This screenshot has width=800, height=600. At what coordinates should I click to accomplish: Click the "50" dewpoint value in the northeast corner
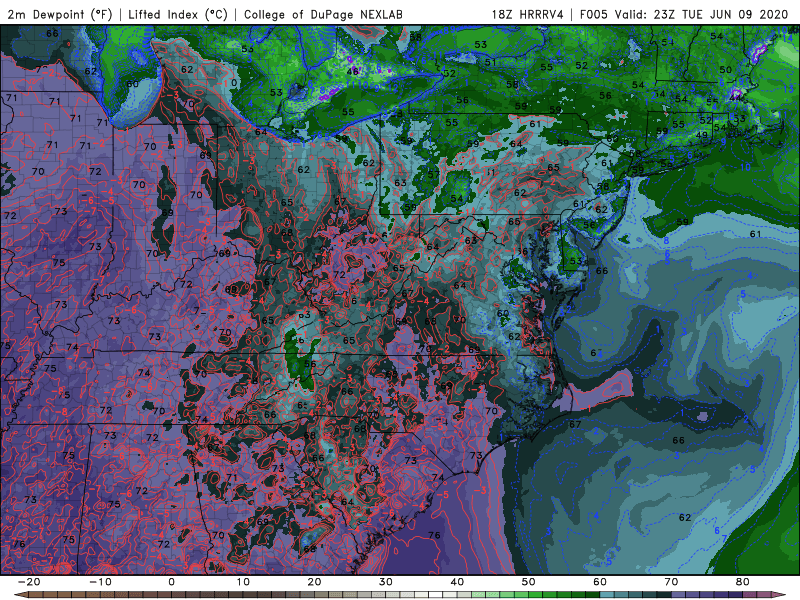tap(726, 70)
